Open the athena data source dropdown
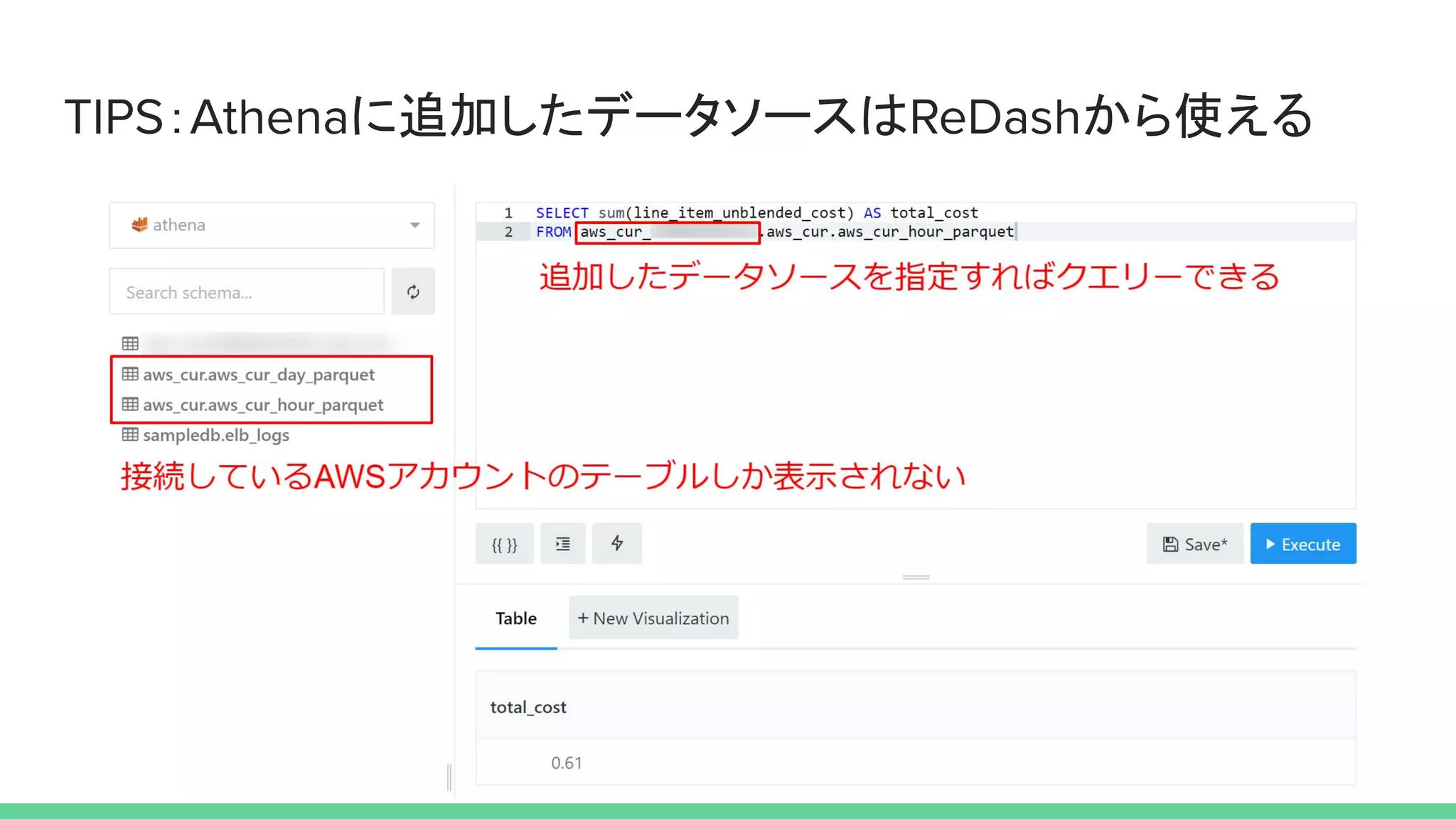 pos(272,225)
